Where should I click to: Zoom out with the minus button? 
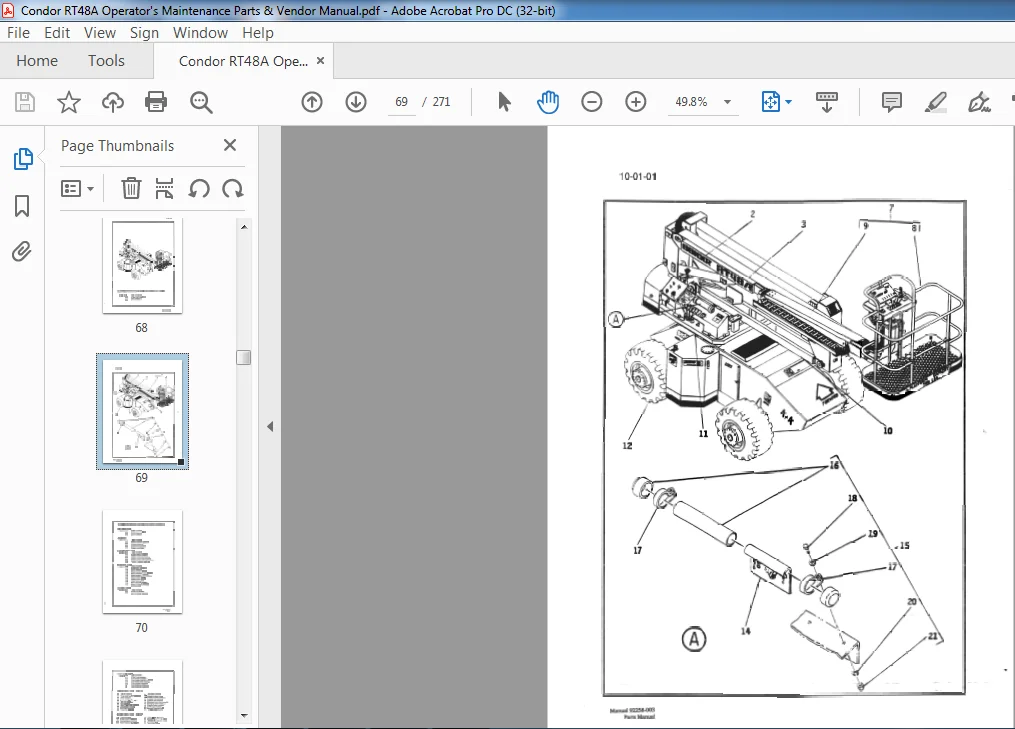[x=592, y=102]
